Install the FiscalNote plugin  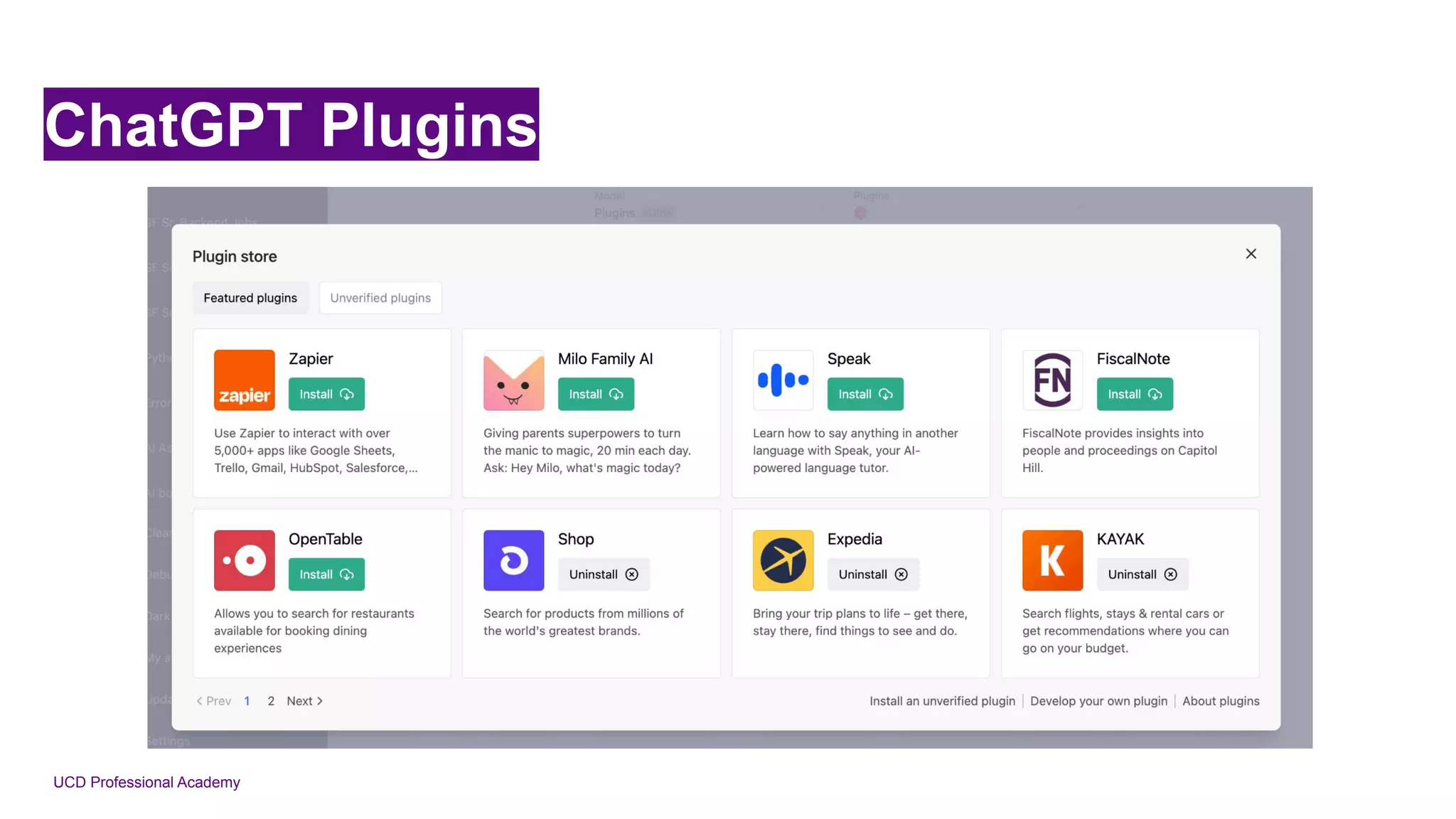(1135, 394)
